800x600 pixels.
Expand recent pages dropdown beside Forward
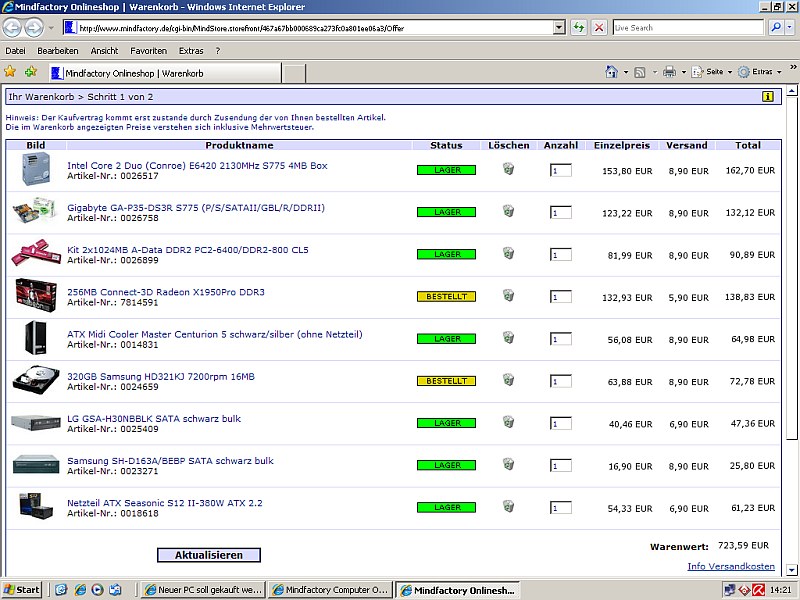[x=51, y=28]
